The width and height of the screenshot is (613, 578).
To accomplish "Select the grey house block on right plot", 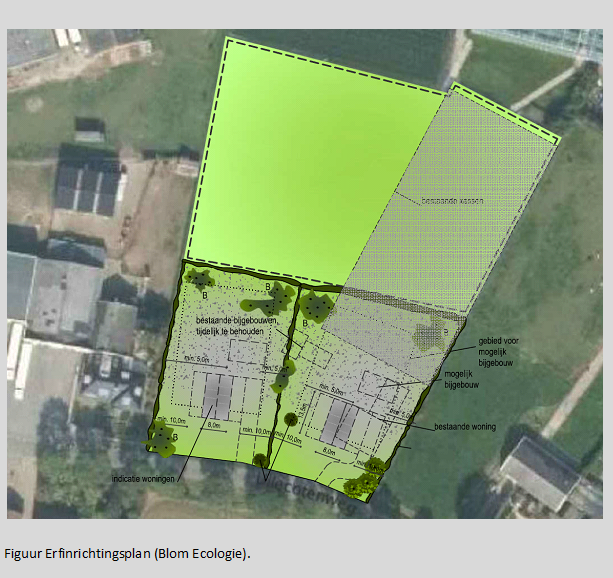I will [337, 421].
